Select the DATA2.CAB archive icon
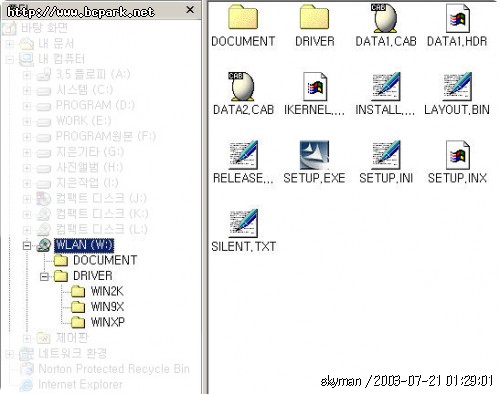 [243, 86]
